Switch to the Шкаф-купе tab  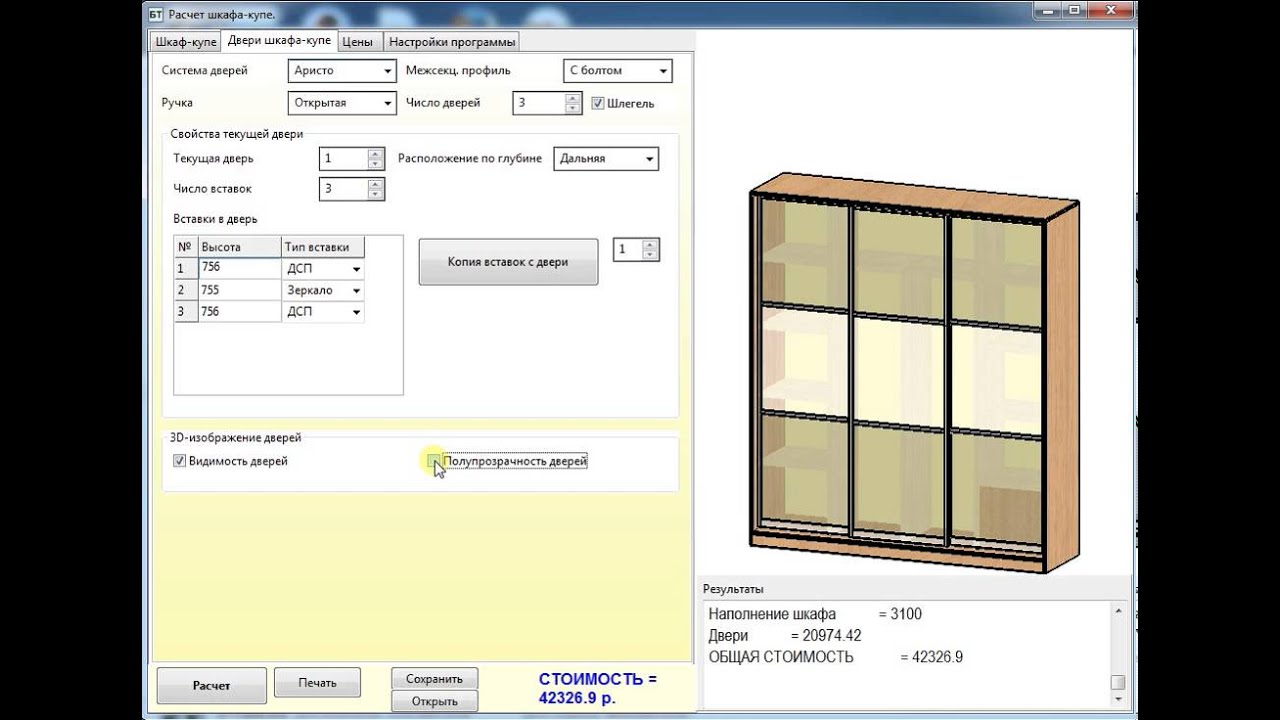tap(185, 42)
